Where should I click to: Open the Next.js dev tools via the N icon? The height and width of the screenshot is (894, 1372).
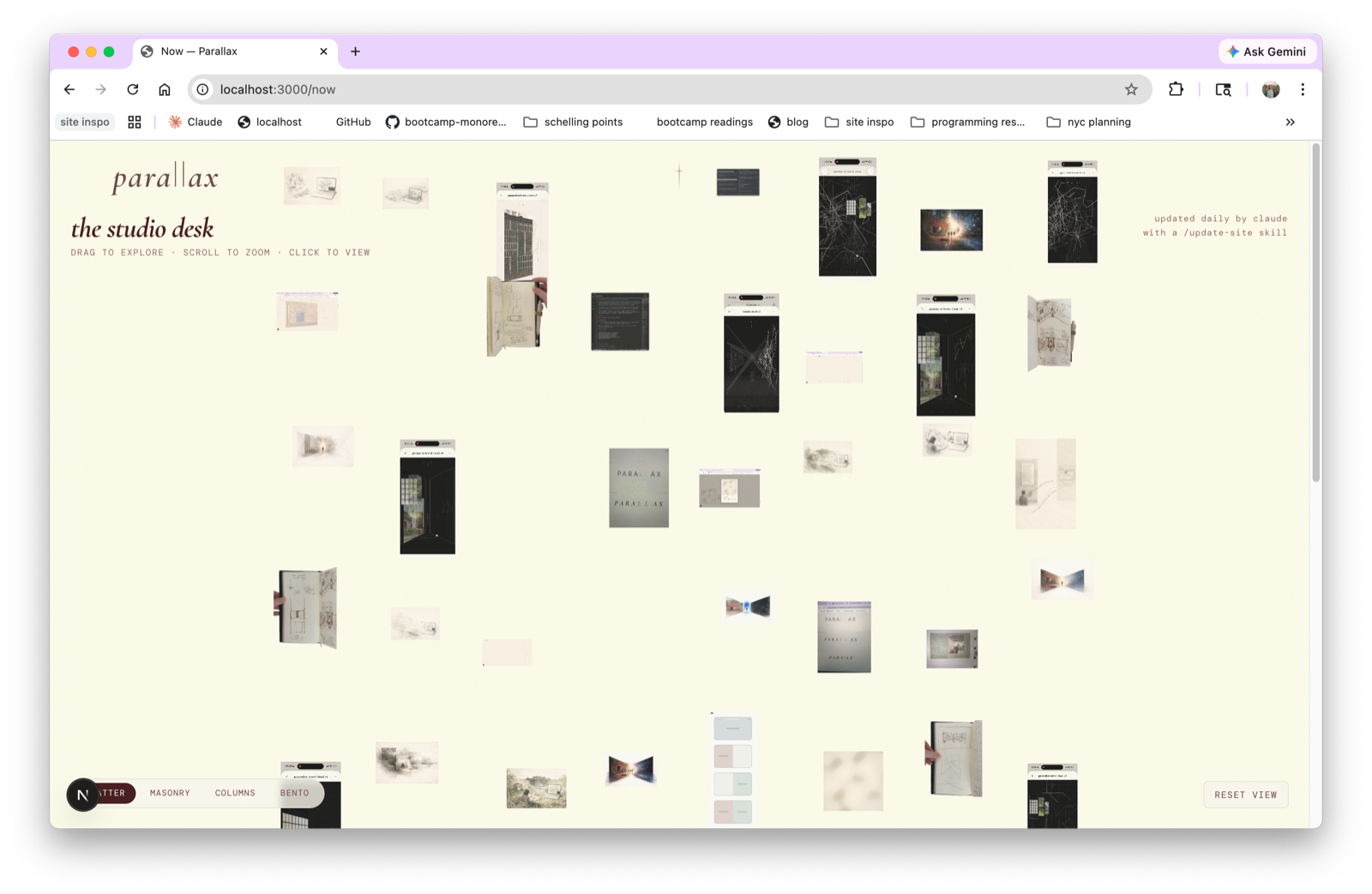pos(82,795)
